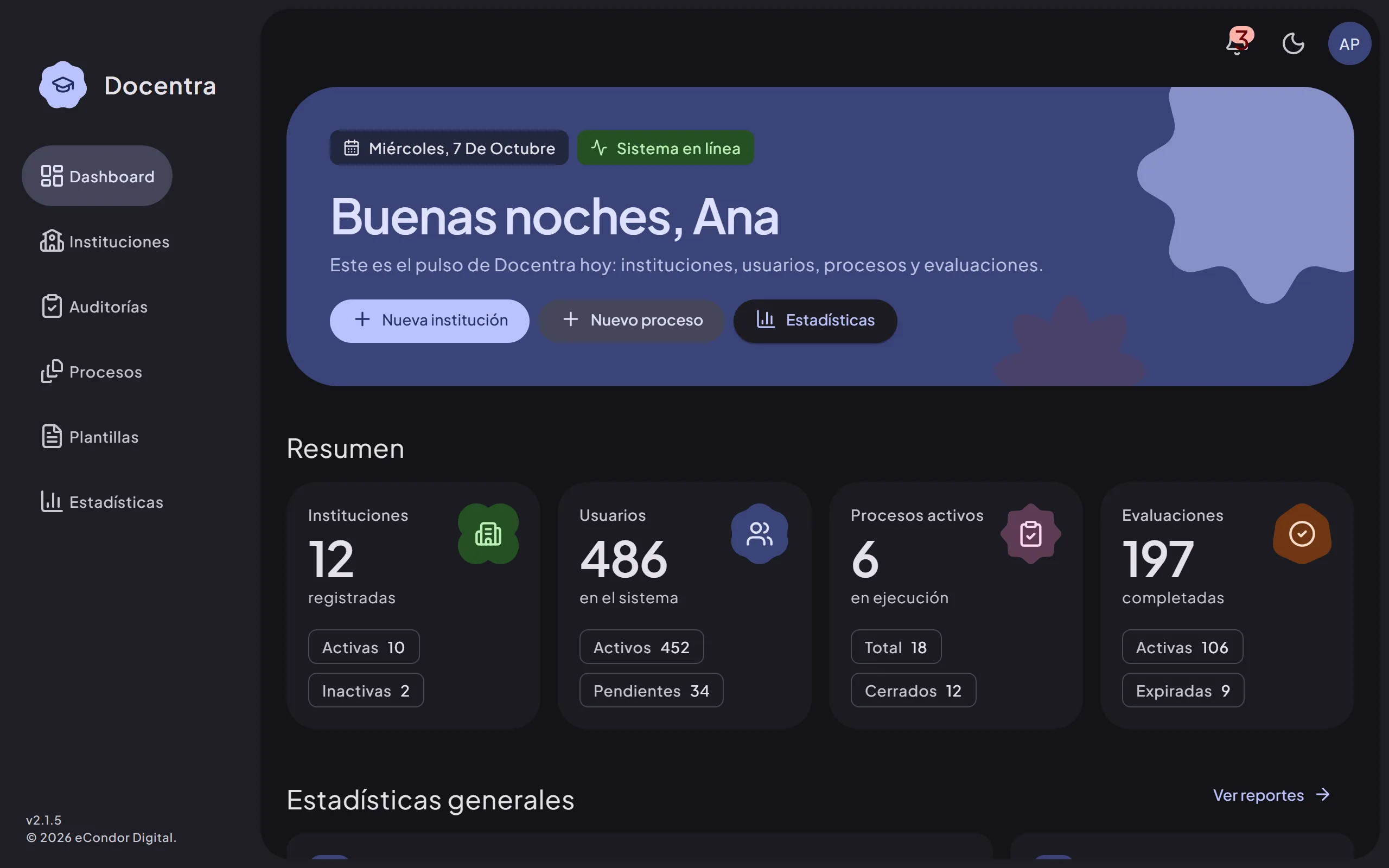Click the Total 18 chip

pyautogui.click(x=896, y=647)
